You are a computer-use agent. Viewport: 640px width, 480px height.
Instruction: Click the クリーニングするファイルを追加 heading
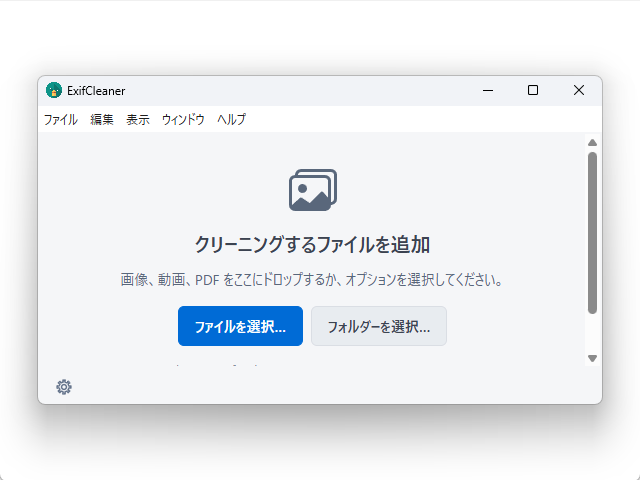(312, 244)
